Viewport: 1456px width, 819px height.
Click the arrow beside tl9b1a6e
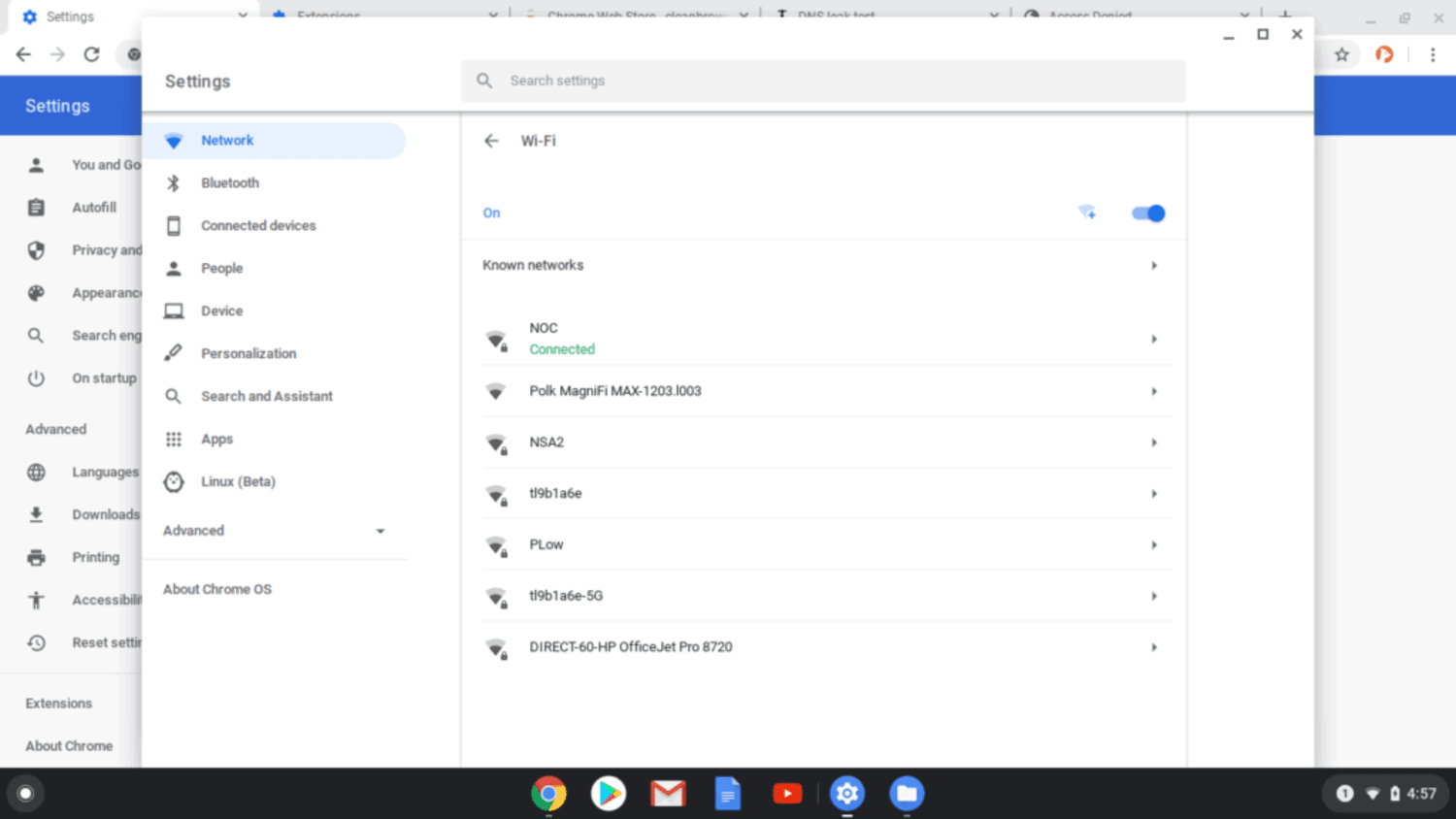[1154, 494]
